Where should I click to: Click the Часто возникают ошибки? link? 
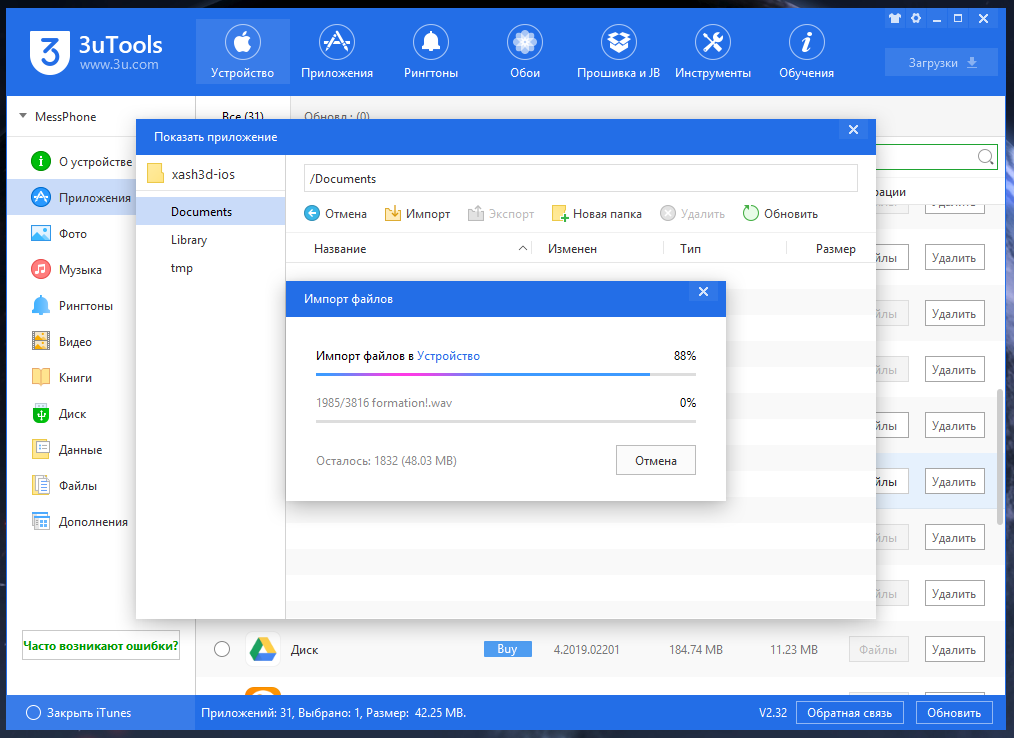(101, 646)
